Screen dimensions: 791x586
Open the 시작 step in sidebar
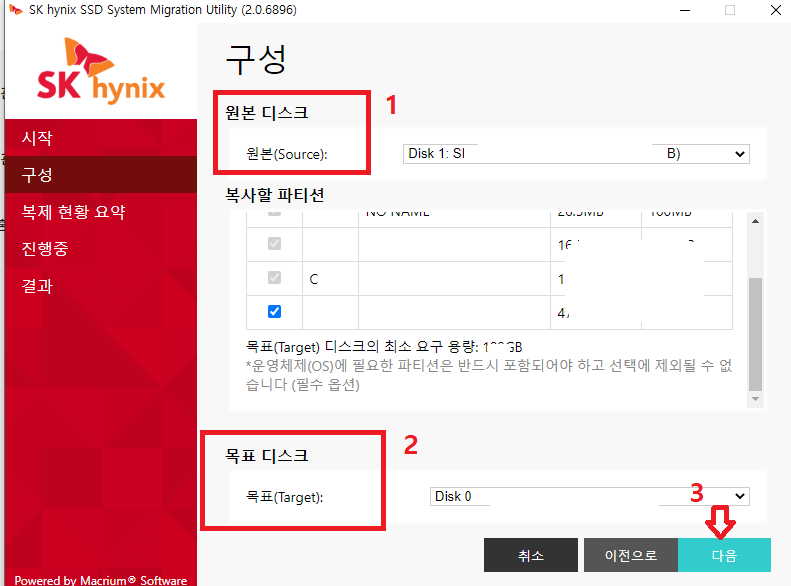tap(101, 138)
